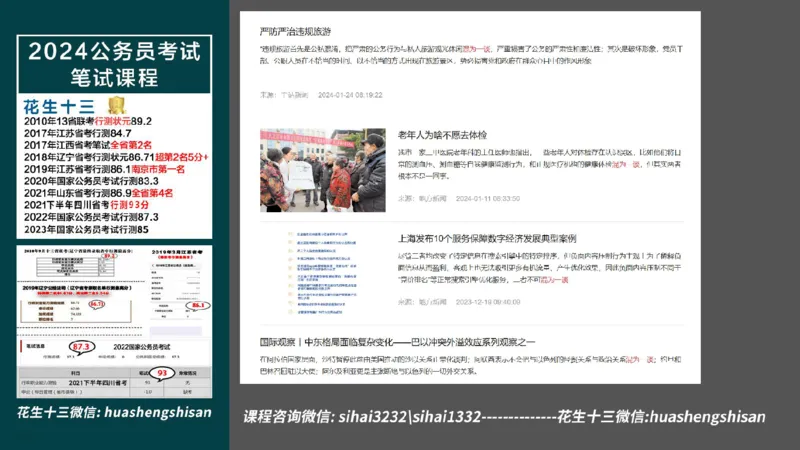This screenshot has width=800, height=450.
Task: Click the line 2020年国家公务员考试行测83.3
Action: (91, 181)
